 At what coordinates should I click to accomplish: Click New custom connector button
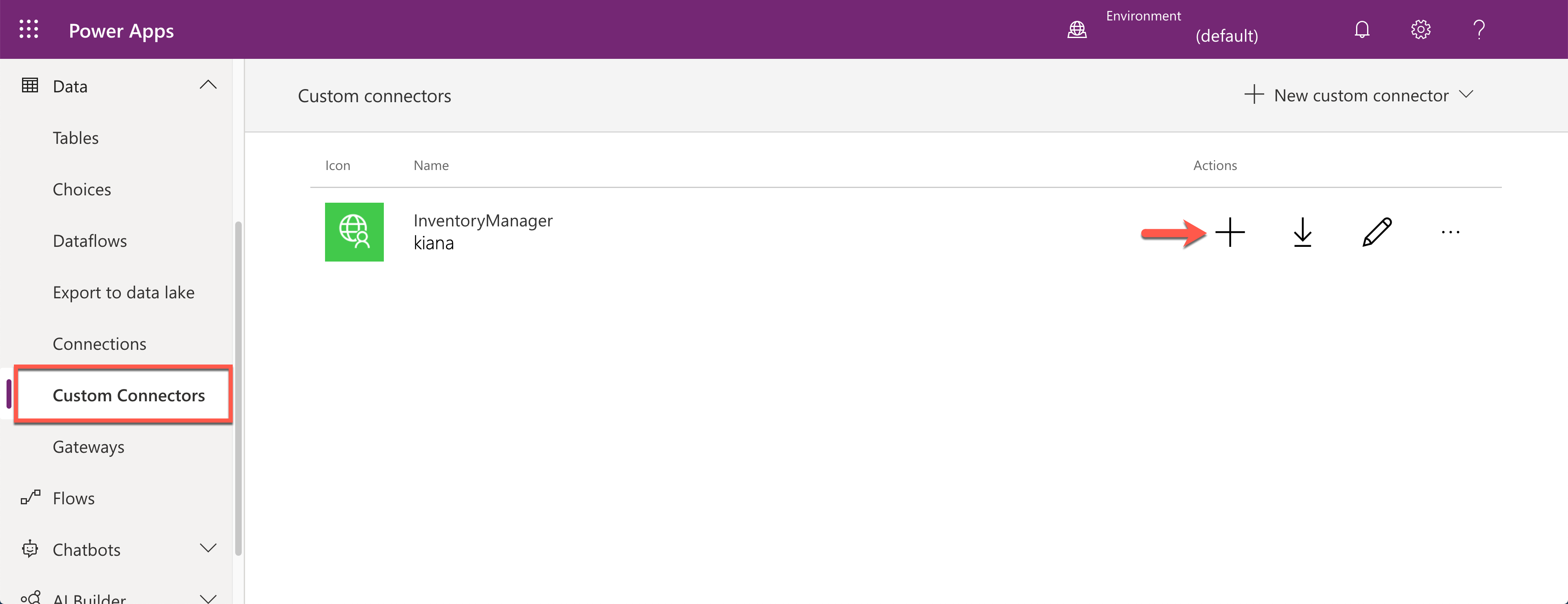coord(1358,95)
